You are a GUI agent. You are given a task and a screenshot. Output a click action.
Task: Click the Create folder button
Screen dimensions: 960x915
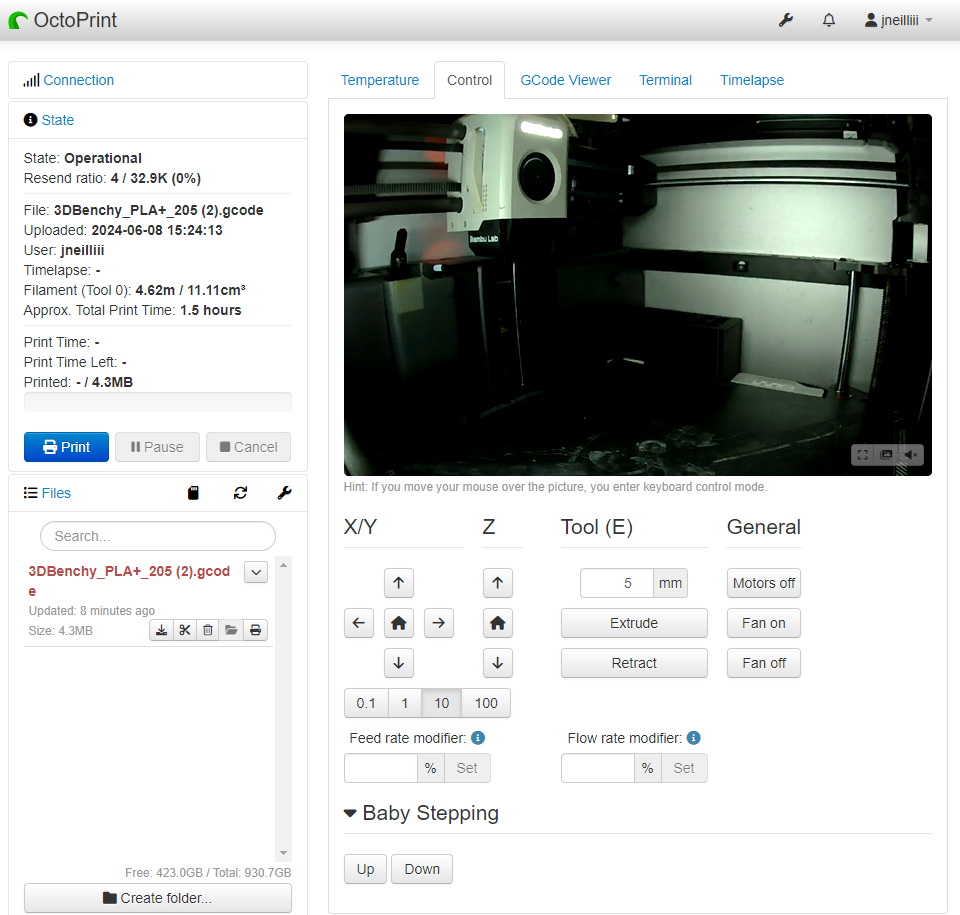(x=158, y=898)
